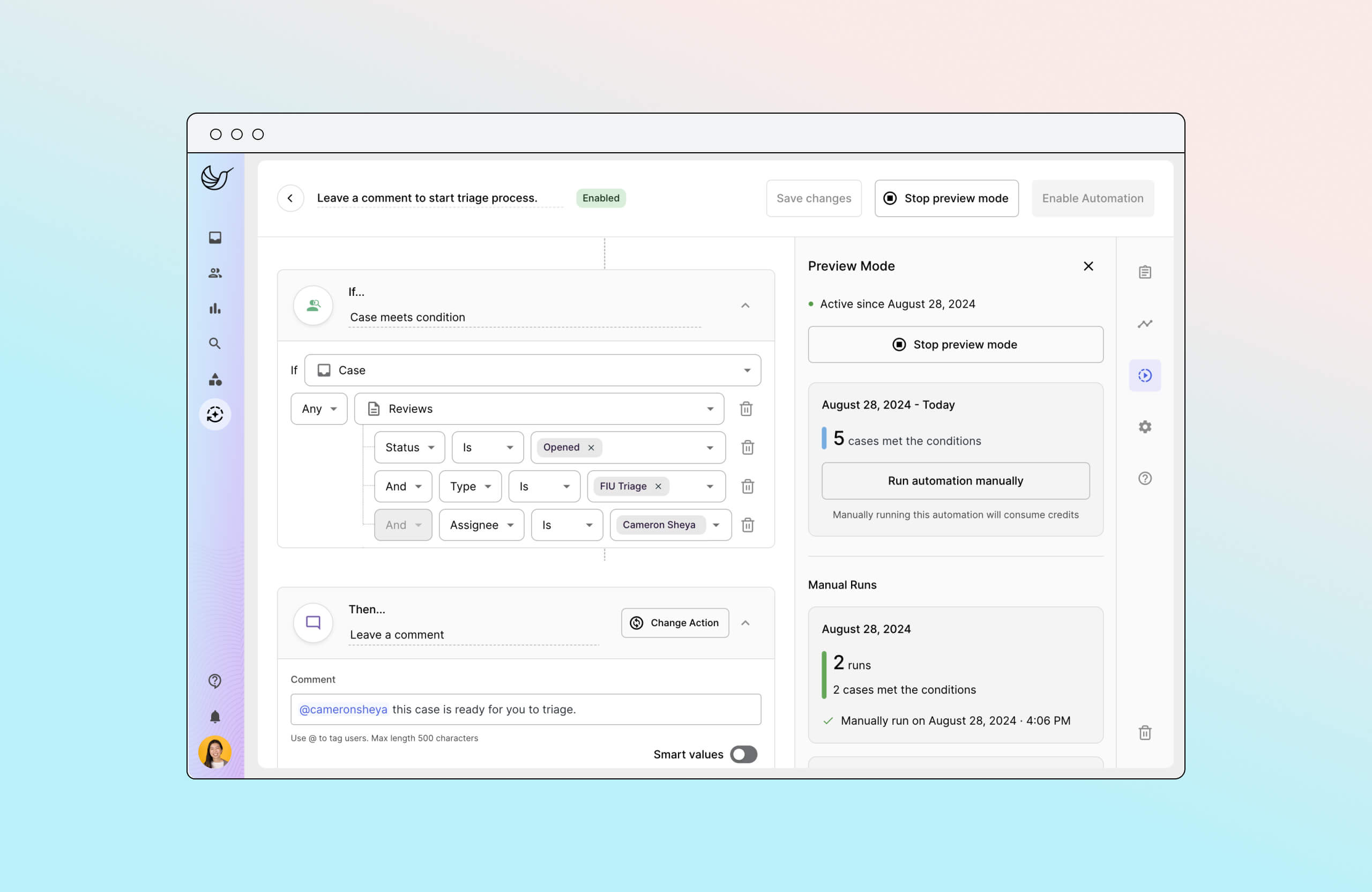Open the Any condition logic selector
Screen dimensions: 1372x892
tap(316, 408)
